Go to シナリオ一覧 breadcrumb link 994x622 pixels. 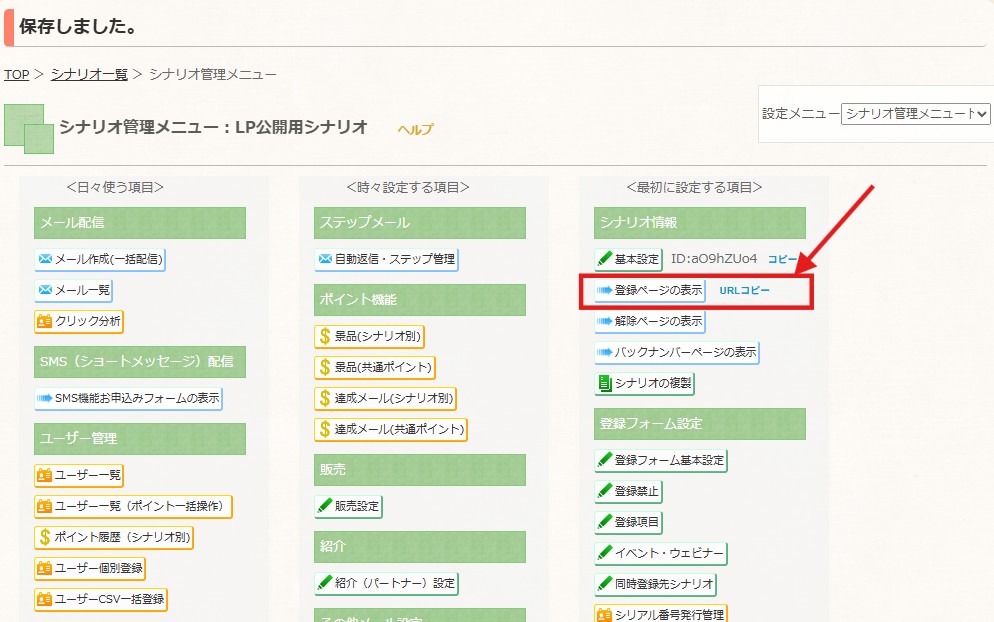click(x=89, y=74)
